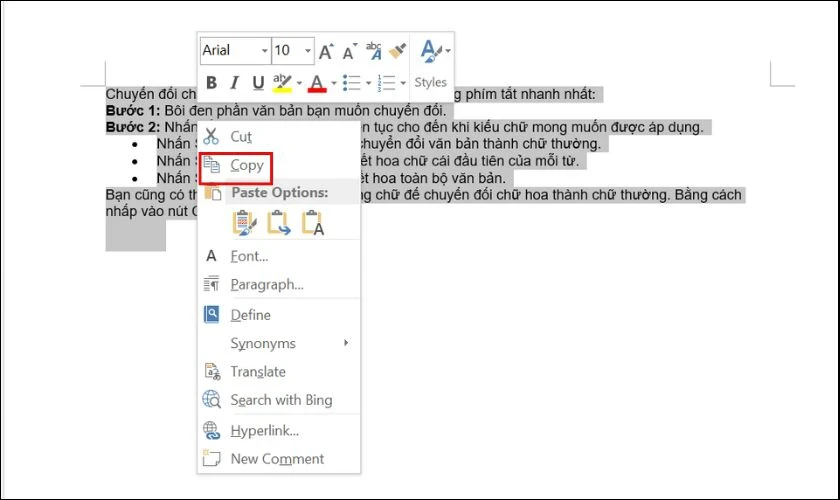Open Change Case/text effects icon
Screen dimensions: 840x500
pos(374,51)
